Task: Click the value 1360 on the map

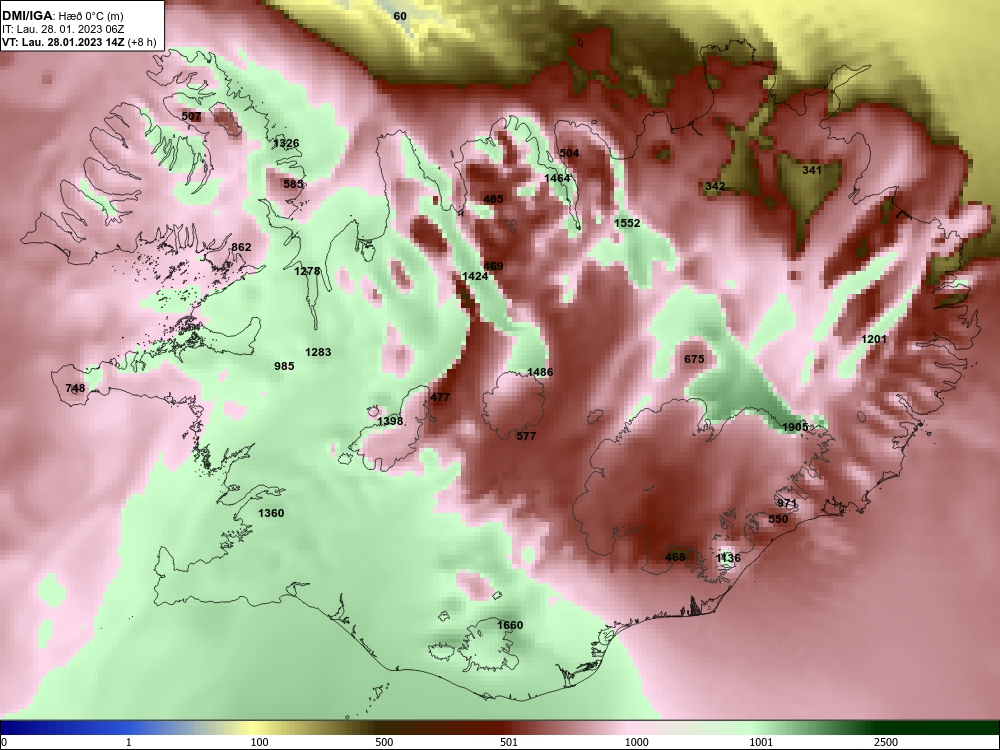Action: pos(271,513)
